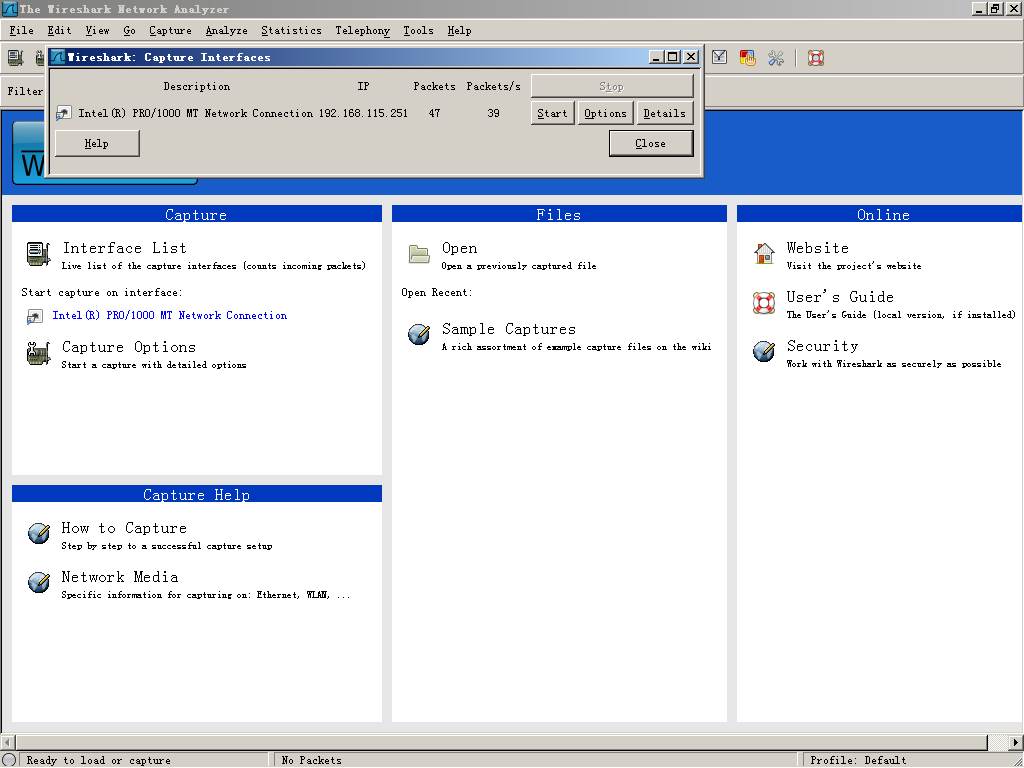Image resolution: width=1024 pixels, height=768 pixels.
Task: Click the Capture Options card icon
Action: [x=39, y=353]
